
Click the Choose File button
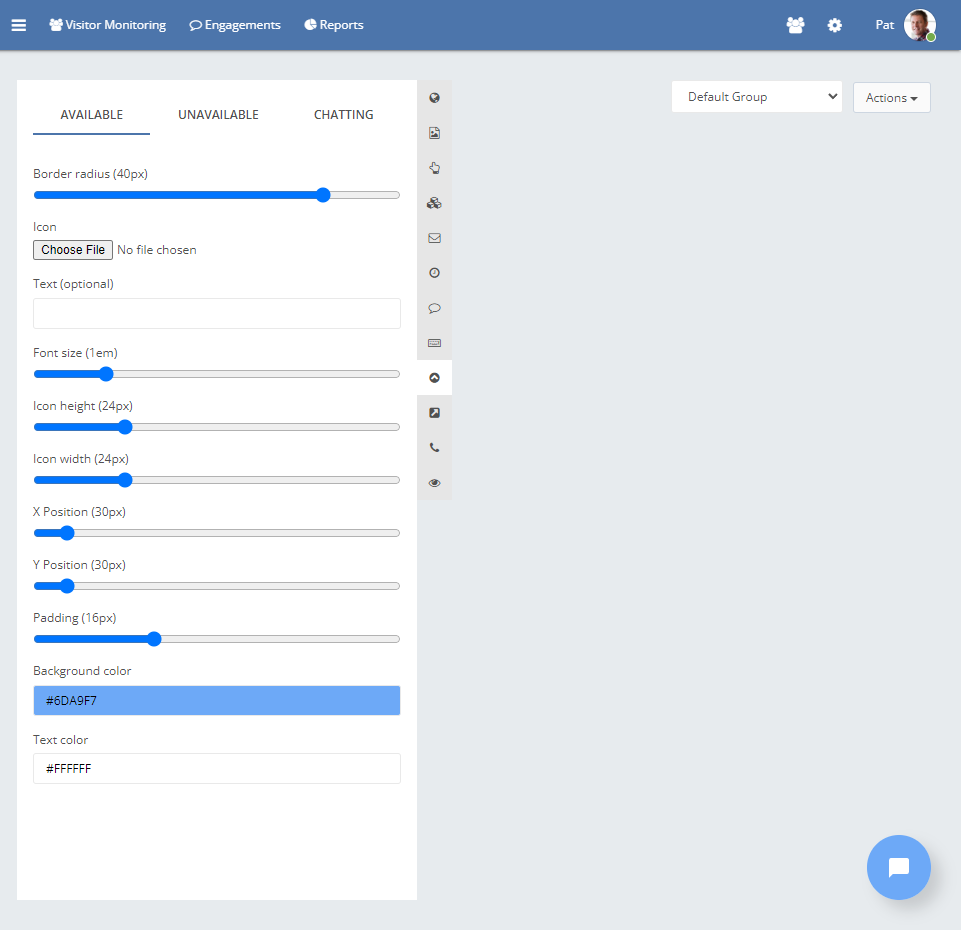73,250
